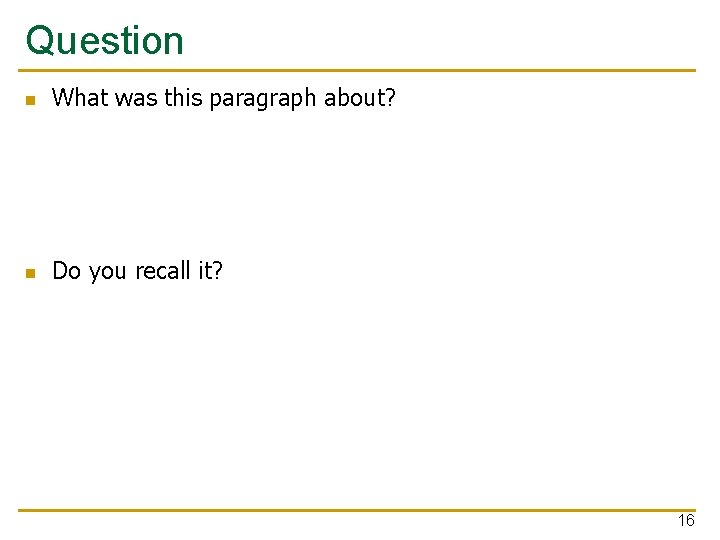Click the slide number 16
720x540 pixels.
coord(686,520)
